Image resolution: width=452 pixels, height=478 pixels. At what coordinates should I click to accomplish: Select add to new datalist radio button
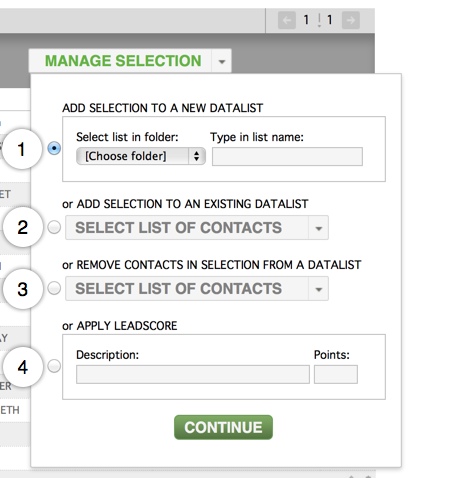tap(54, 148)
